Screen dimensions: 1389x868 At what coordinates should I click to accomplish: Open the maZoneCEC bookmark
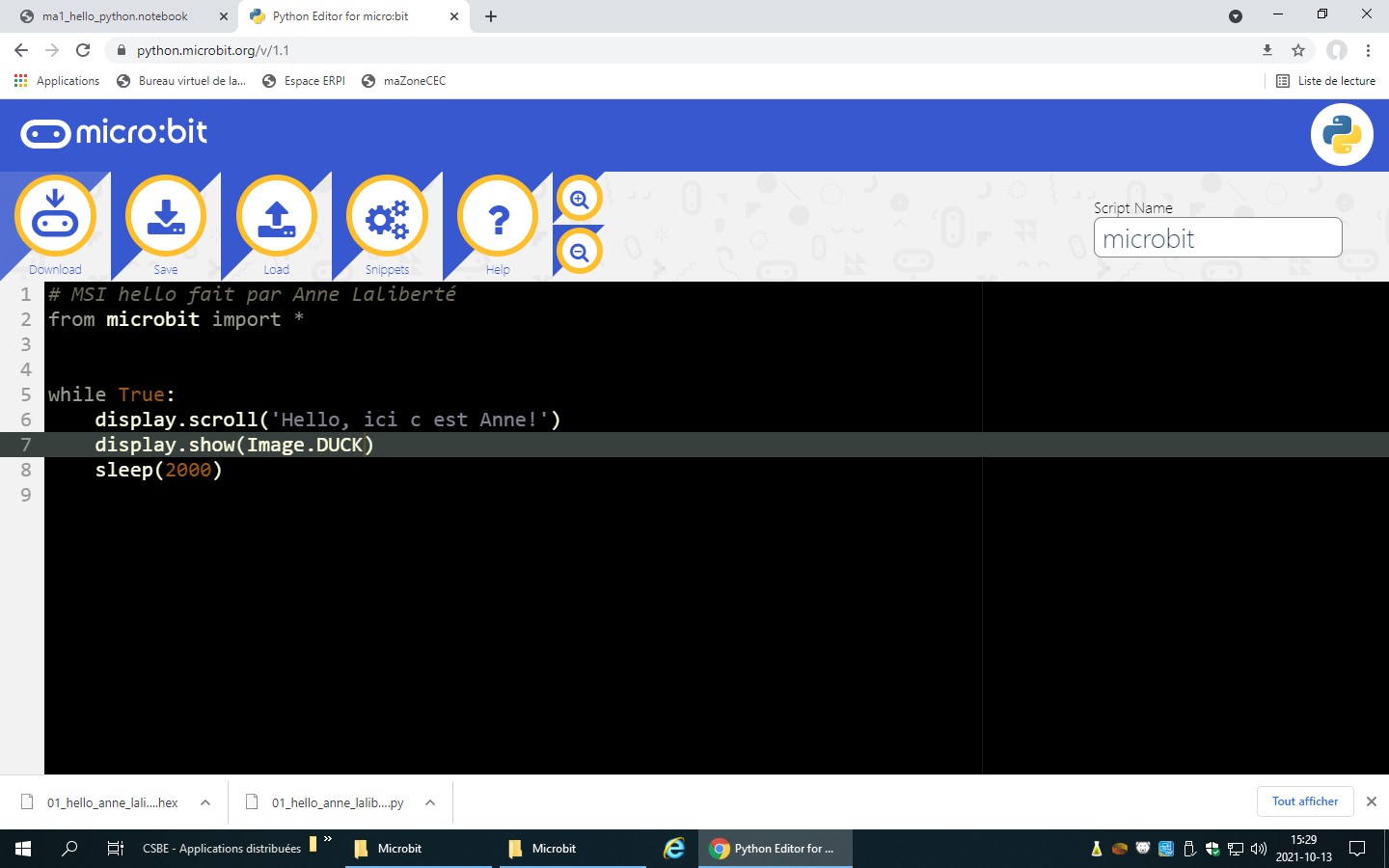click(404, 81)
